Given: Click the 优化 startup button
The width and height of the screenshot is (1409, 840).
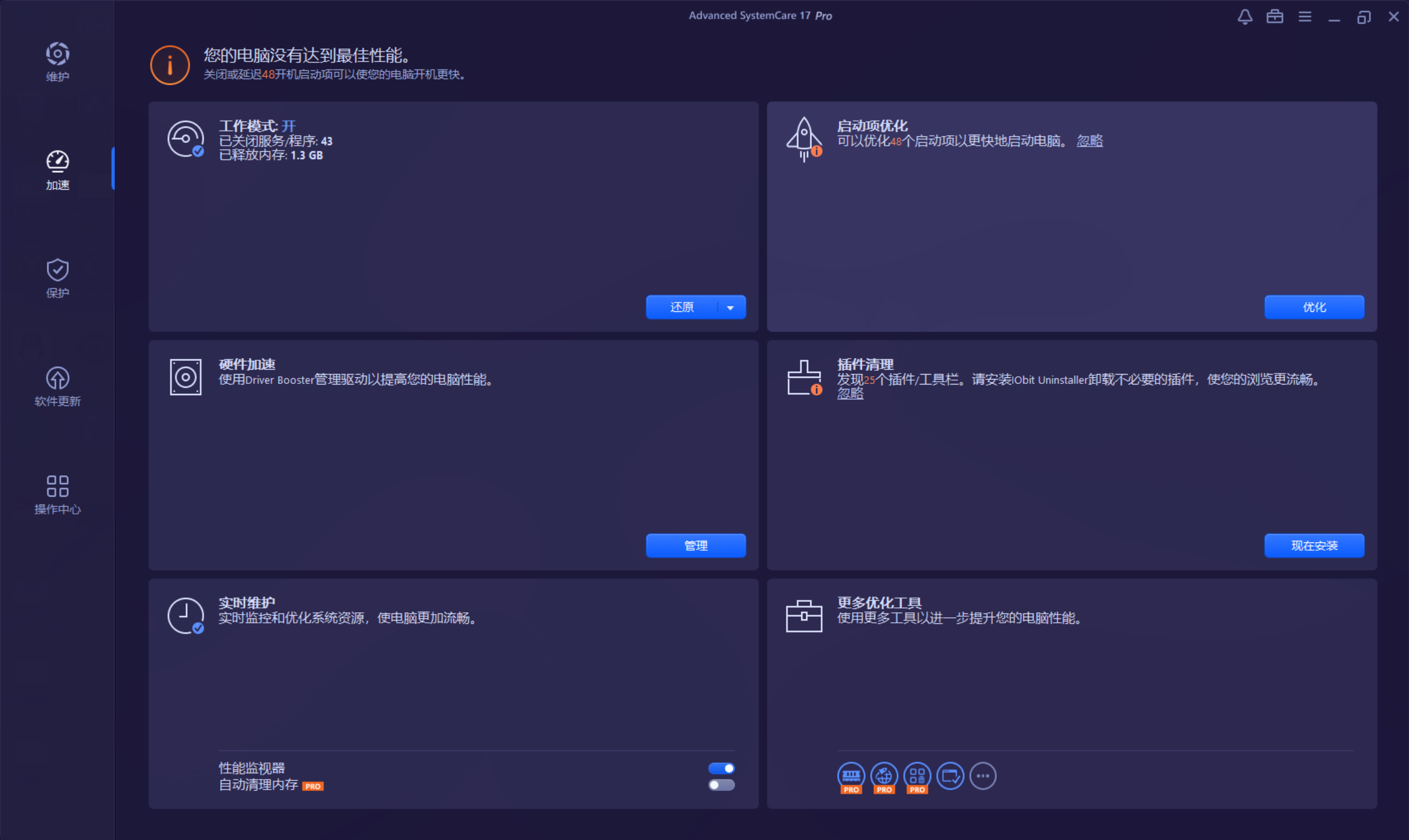Looking at the screenshot, I should [1314, 307].
